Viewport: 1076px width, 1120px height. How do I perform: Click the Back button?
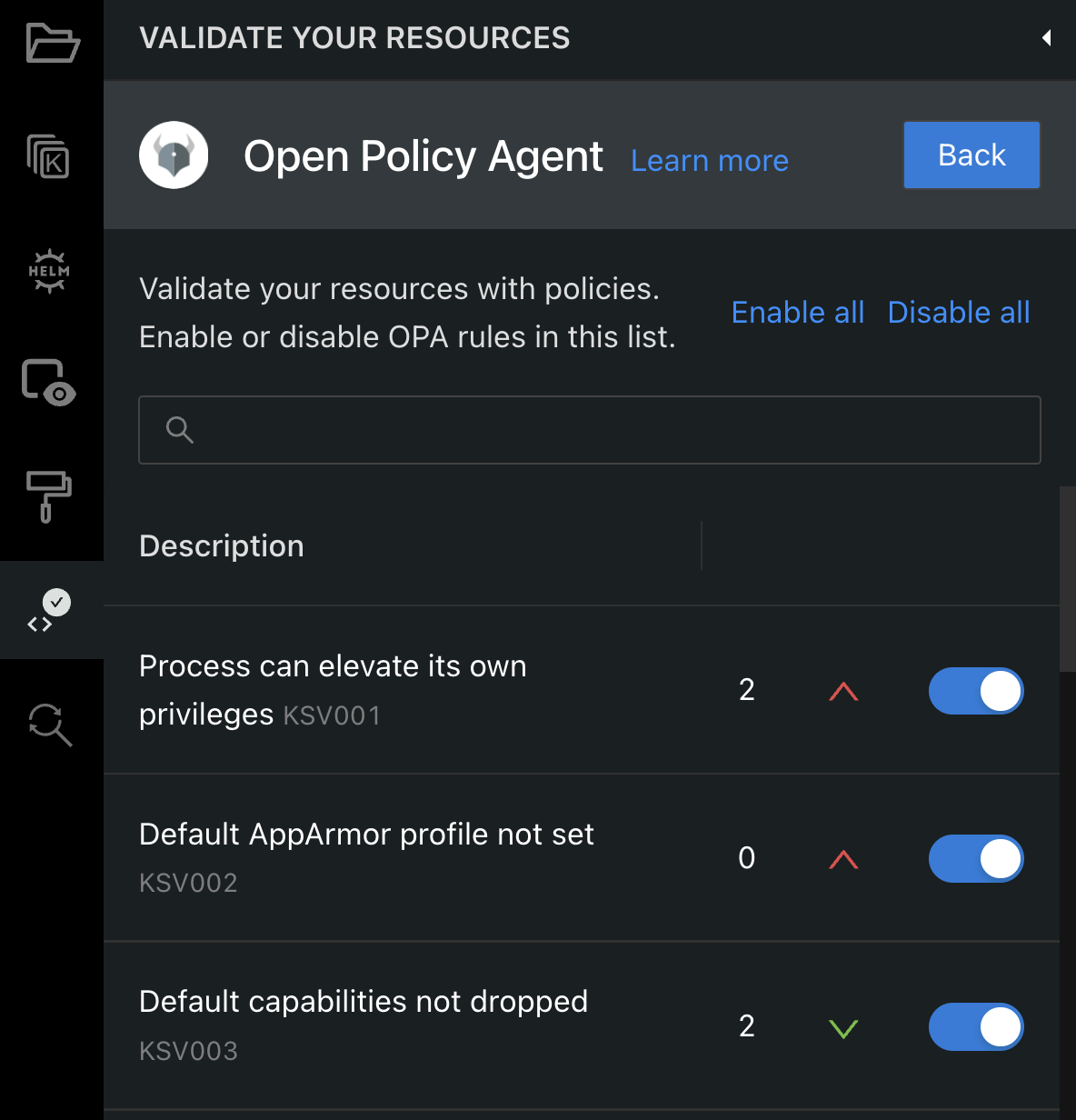coord(971,155)
